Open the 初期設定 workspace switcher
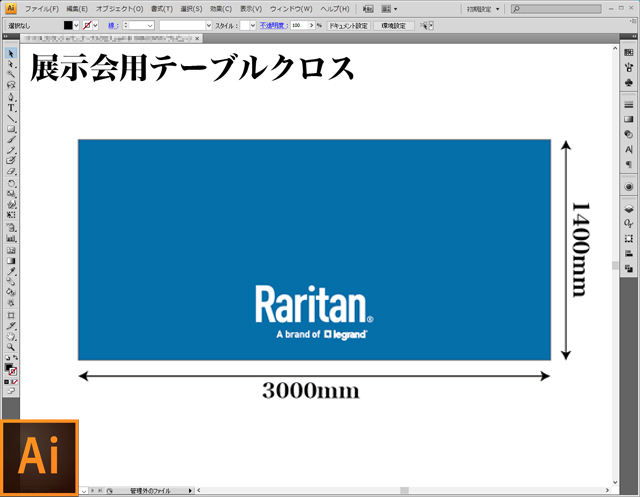 coord(483,9)
